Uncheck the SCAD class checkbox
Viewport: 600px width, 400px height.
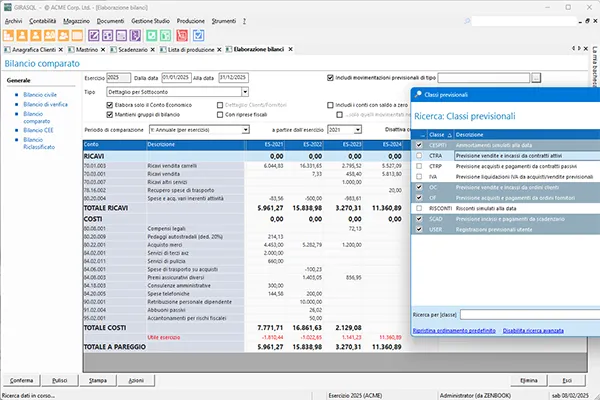tap(419, 219)
